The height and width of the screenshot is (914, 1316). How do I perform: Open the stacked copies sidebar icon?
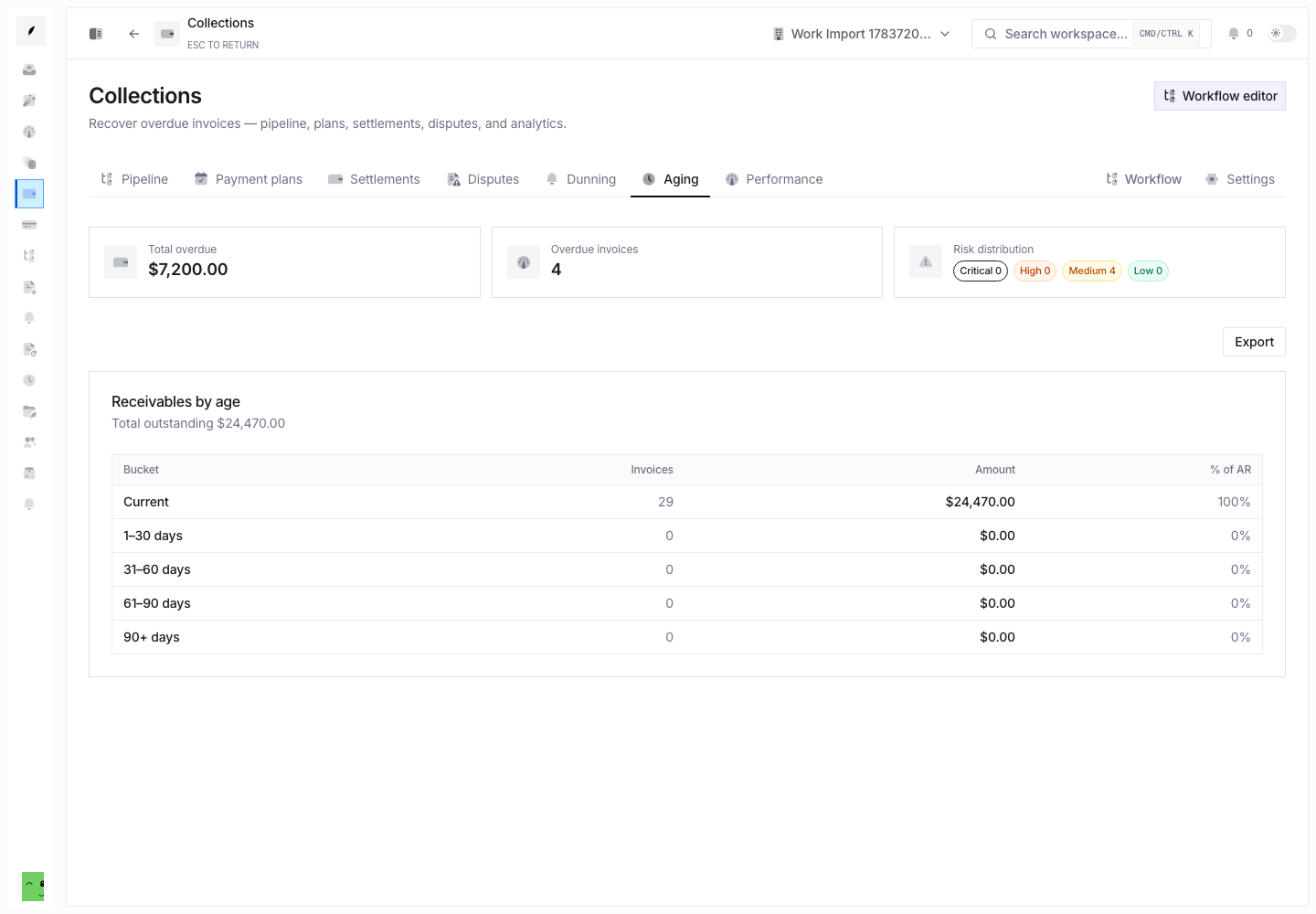[29, 163]
